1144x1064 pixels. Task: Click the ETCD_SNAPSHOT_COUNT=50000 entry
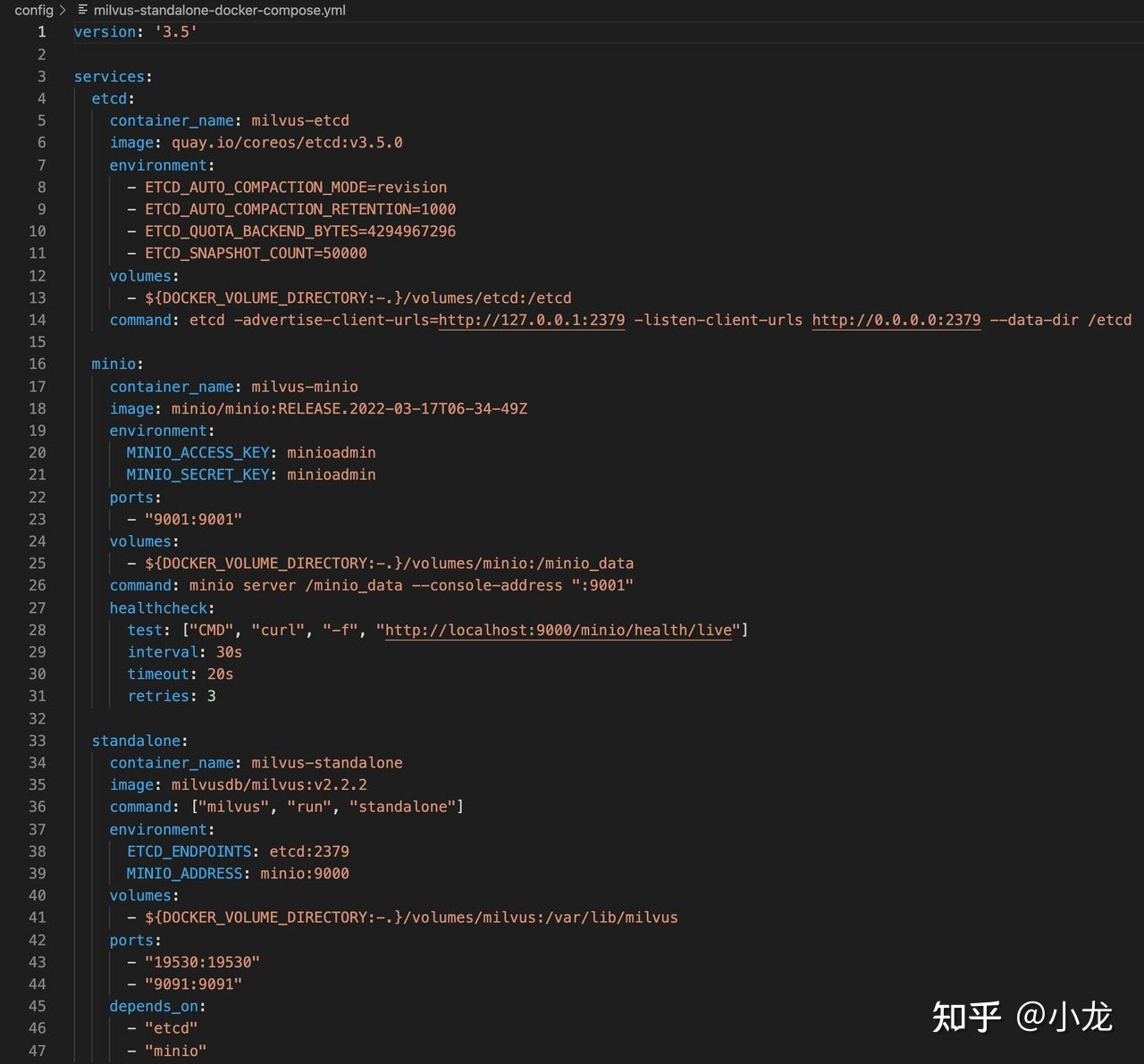point(256,254)
